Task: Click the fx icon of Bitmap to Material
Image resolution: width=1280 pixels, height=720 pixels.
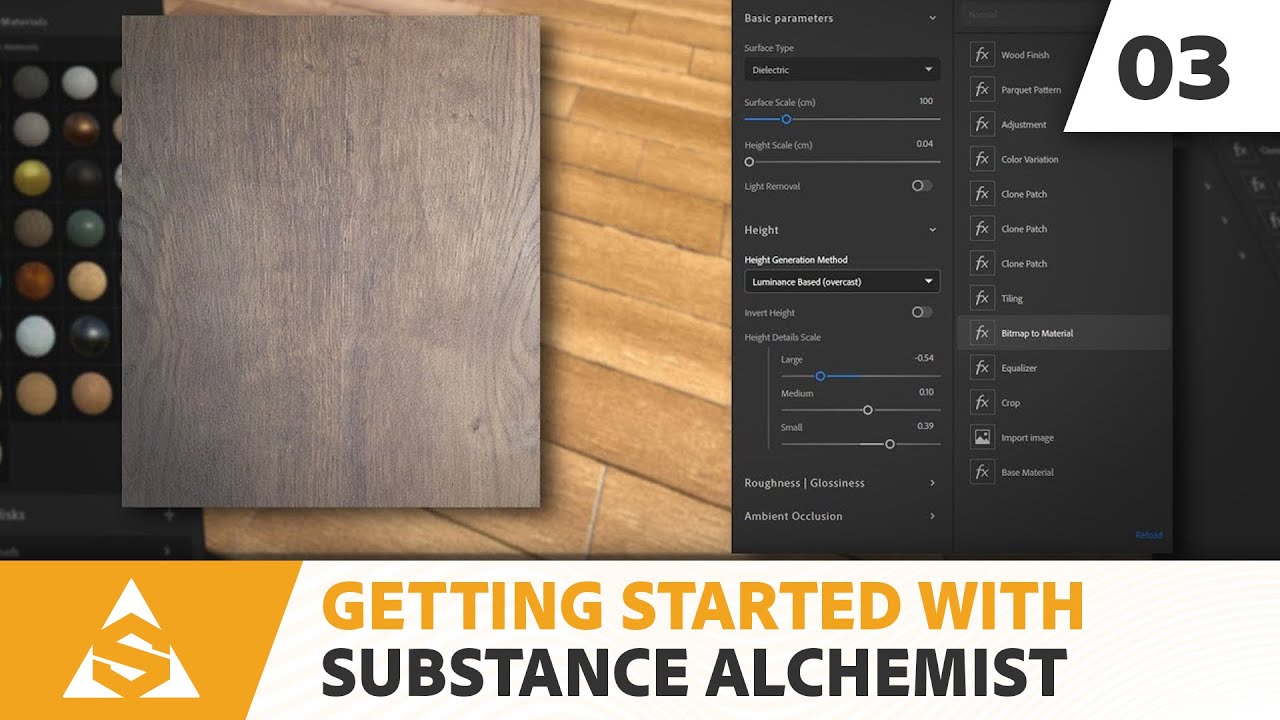Action: click(982, 333)
